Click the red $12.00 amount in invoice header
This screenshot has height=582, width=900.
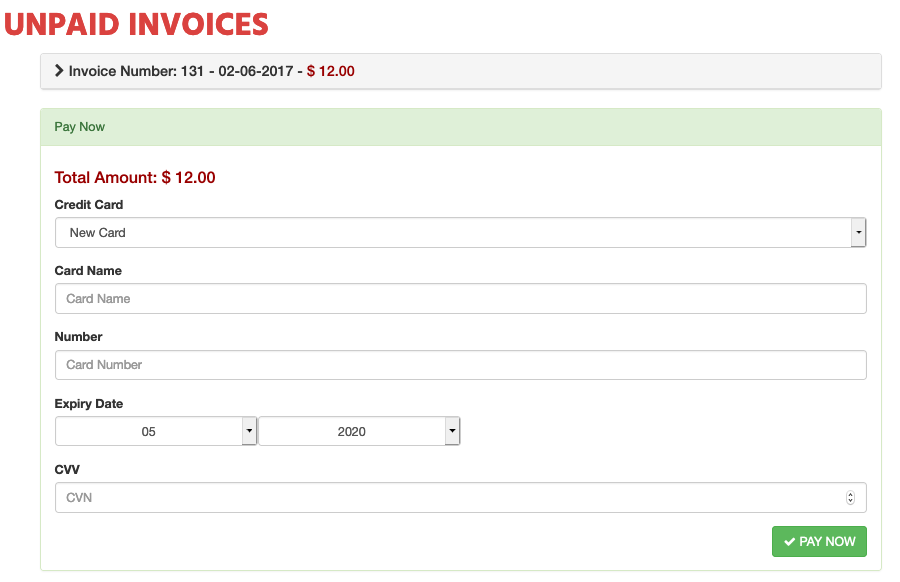(330, 72)
